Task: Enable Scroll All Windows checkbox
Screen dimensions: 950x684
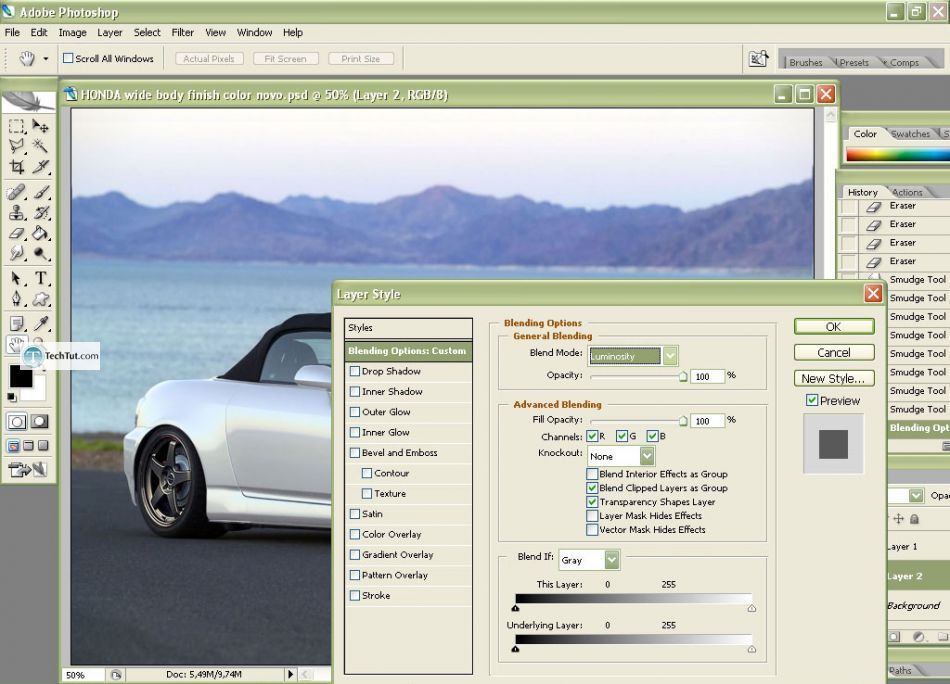Action: pos(68,58)
